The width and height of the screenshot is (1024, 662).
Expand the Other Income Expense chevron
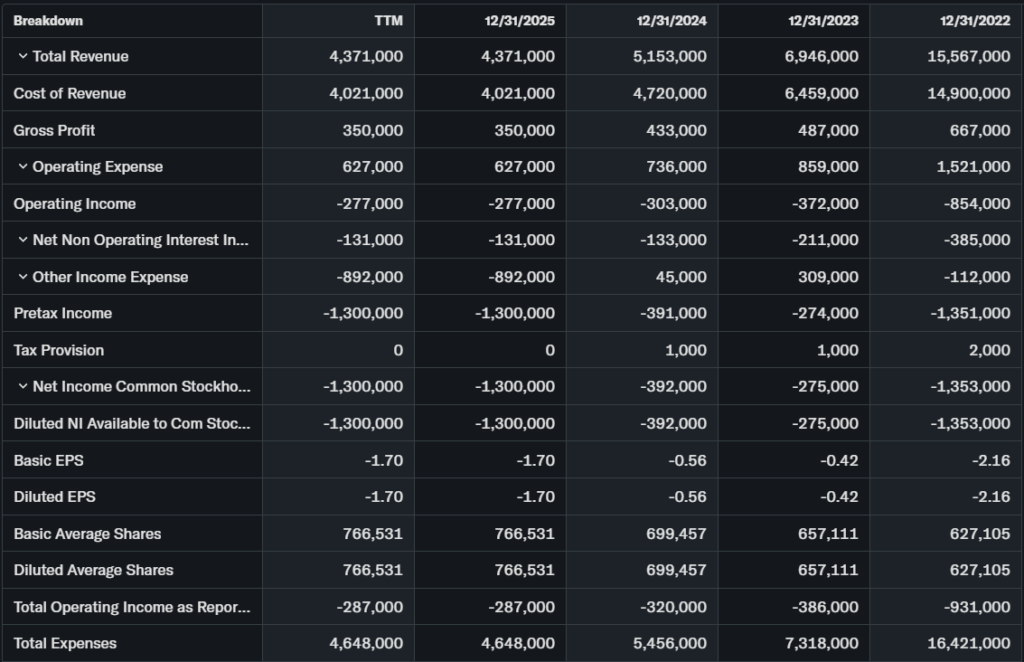(22, 277)
